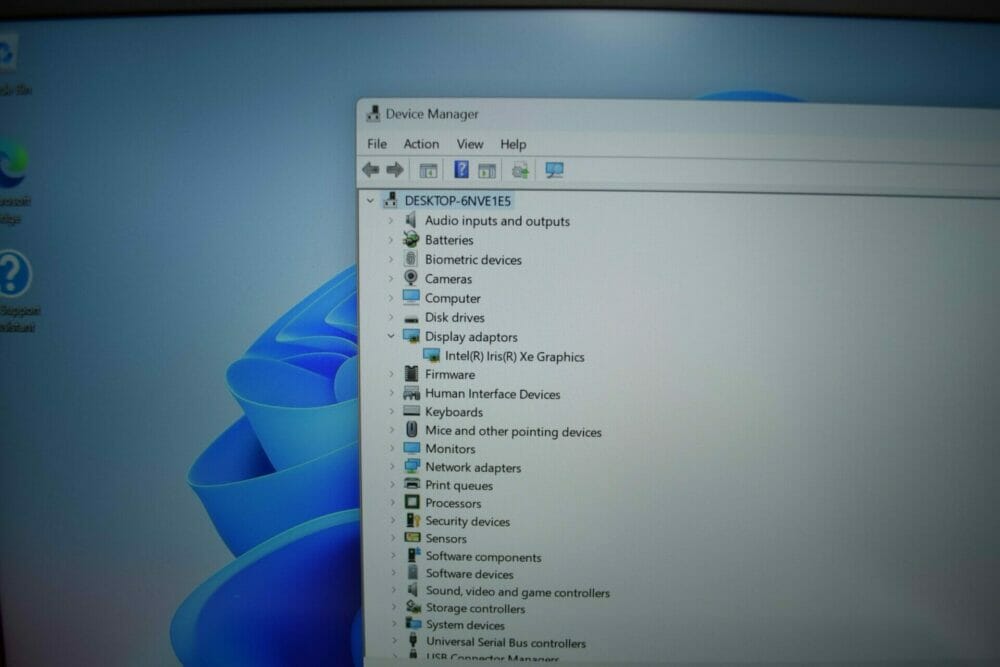Click the keyboard icon next to Keyboards
This screenshot has width=1000, height=667.
411,411
